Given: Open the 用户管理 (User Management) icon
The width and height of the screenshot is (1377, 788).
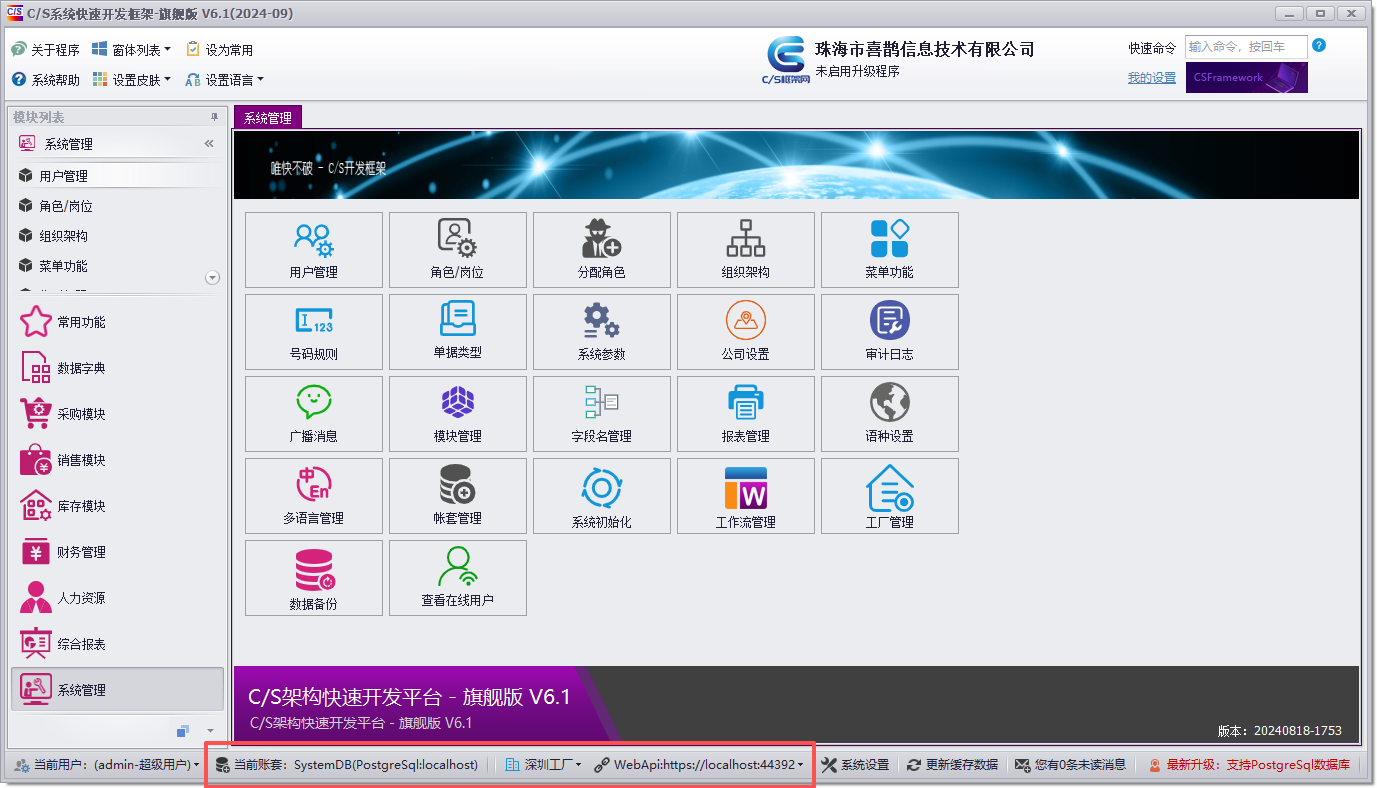Looking at the screenshot, I should coord(313,249).
